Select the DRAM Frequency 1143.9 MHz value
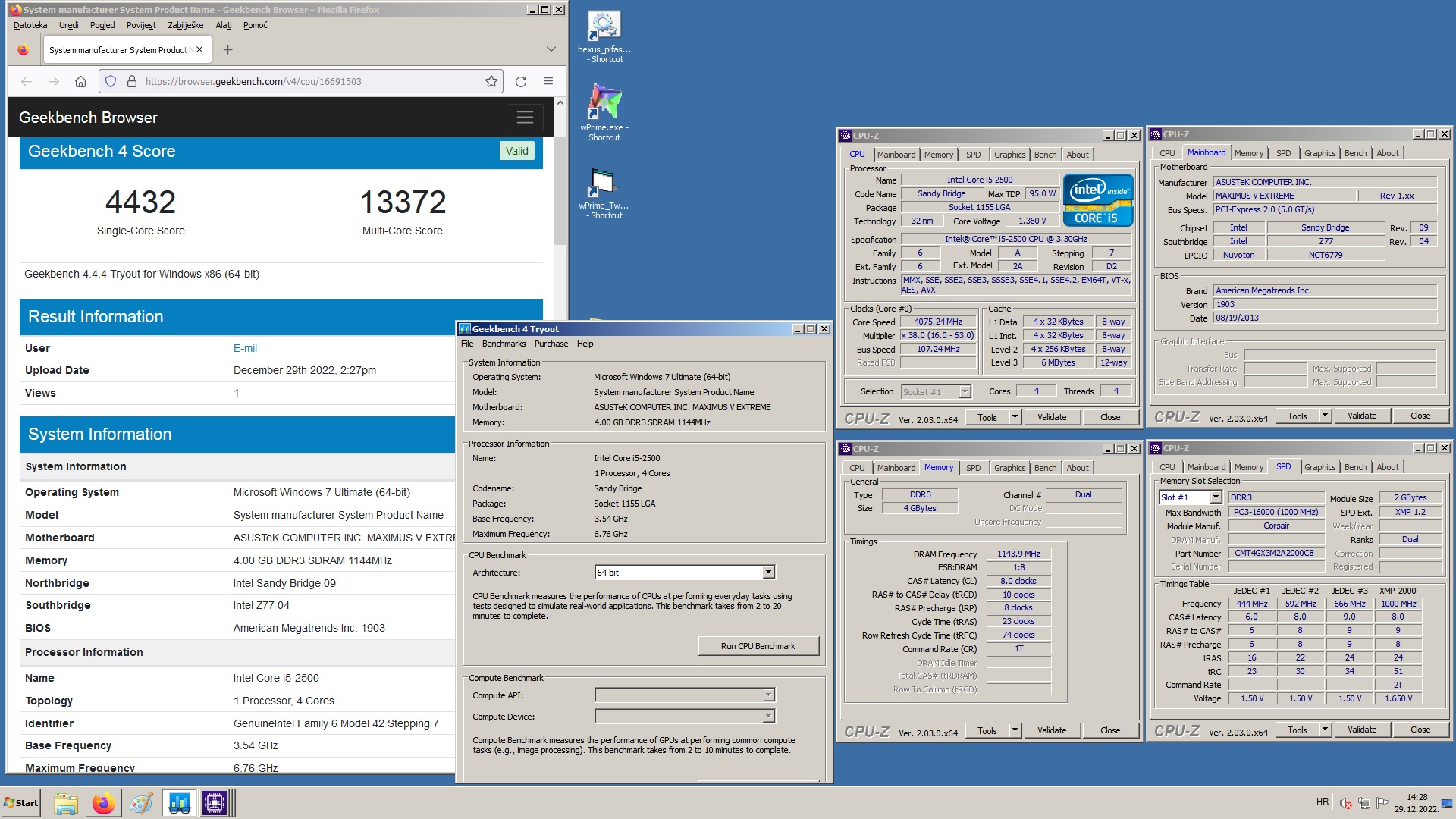The height and width of the screenshot is (819, 1456). (x=1018, y=554)
